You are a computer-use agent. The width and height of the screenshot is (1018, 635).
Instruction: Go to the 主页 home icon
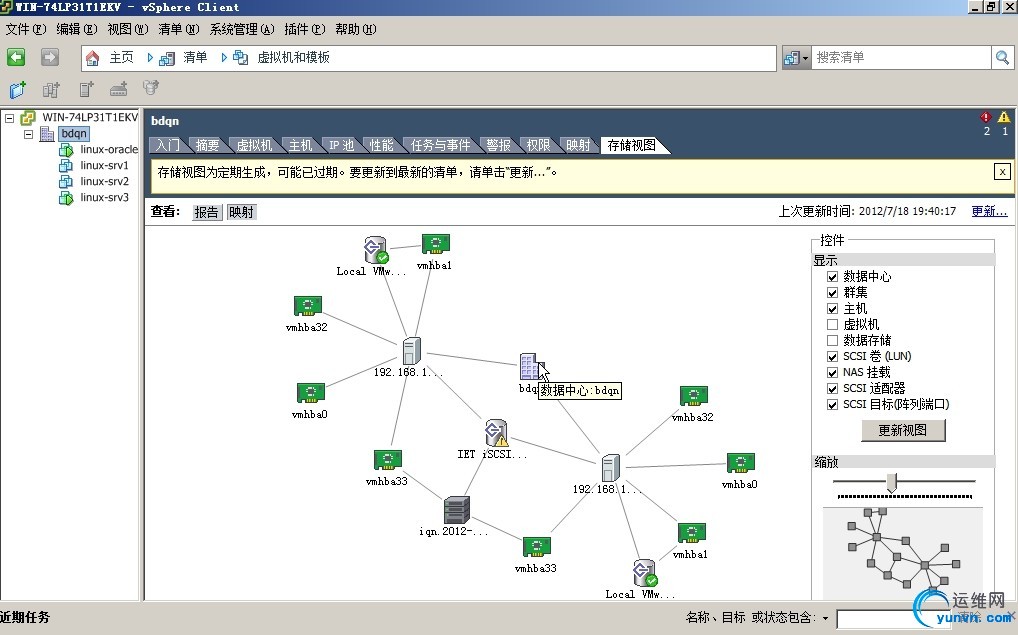click(93, 58)
